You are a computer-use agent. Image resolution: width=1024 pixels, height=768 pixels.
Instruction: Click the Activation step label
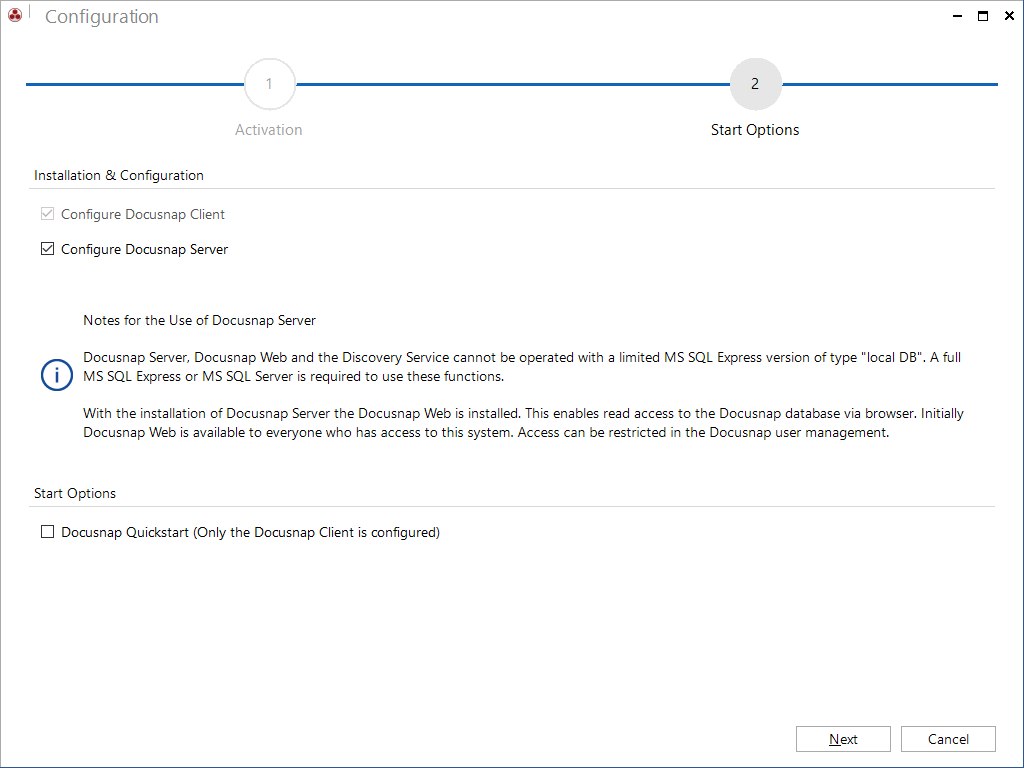tap(268, 130)
